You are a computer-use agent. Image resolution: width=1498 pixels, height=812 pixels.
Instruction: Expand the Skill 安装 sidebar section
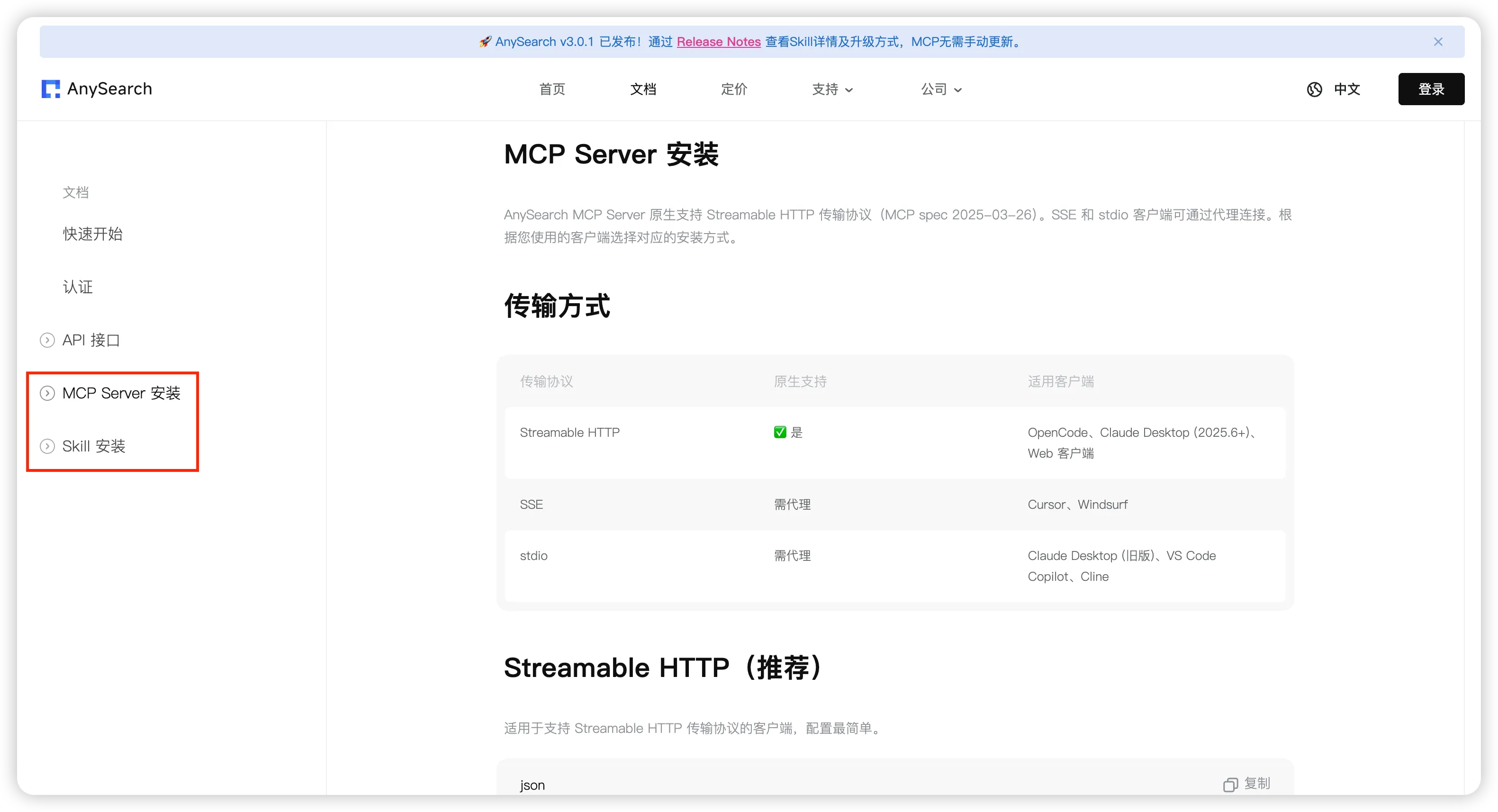[47, 446]
